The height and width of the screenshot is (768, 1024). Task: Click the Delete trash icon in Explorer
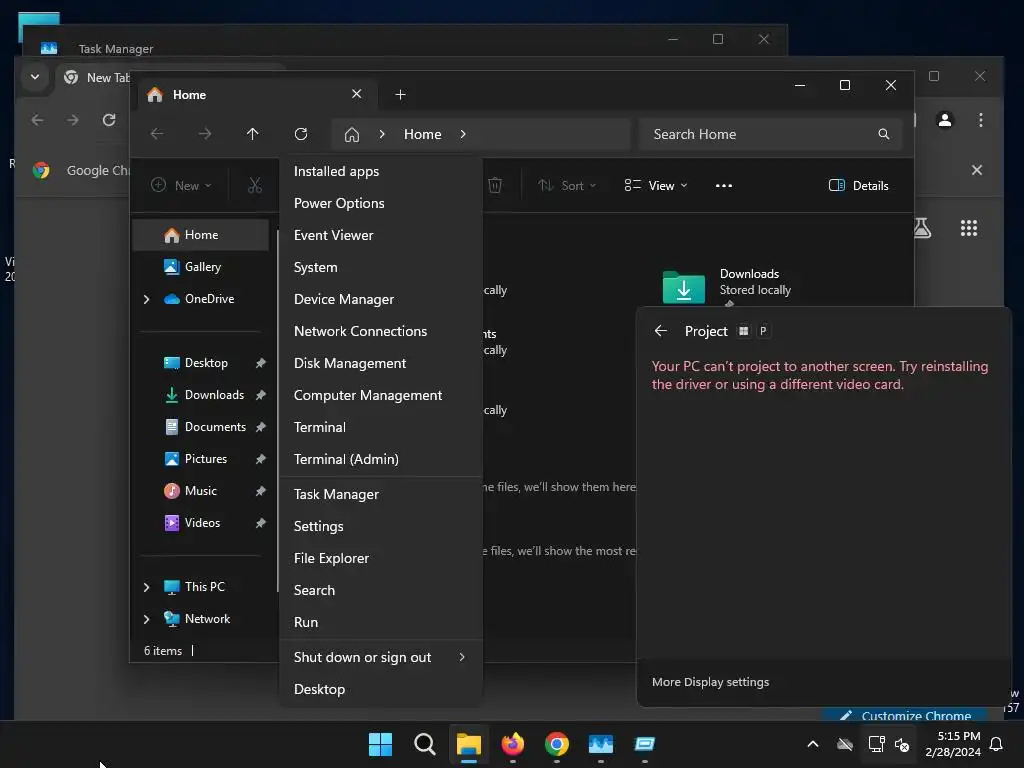(495, 185)
